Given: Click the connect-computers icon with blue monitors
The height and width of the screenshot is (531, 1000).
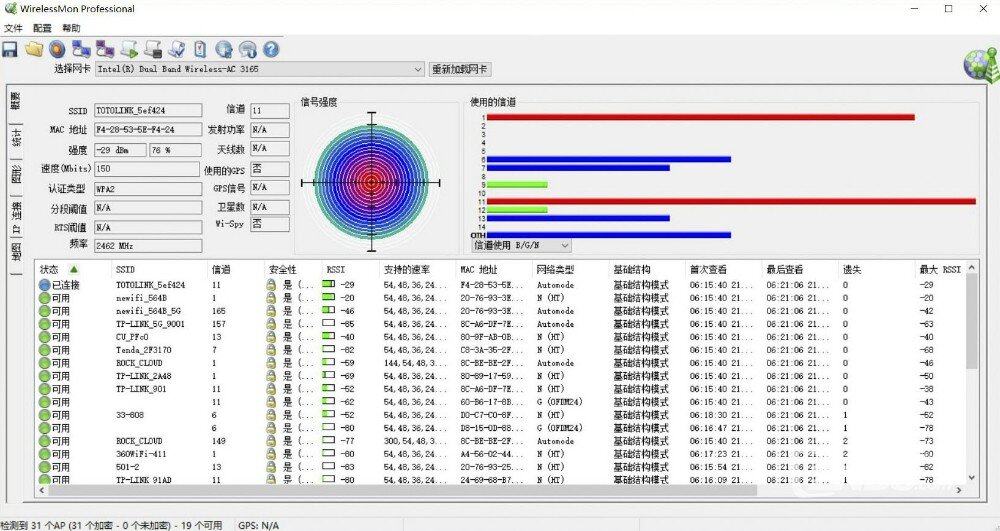Looking at the screenshot, I should 81,49.
